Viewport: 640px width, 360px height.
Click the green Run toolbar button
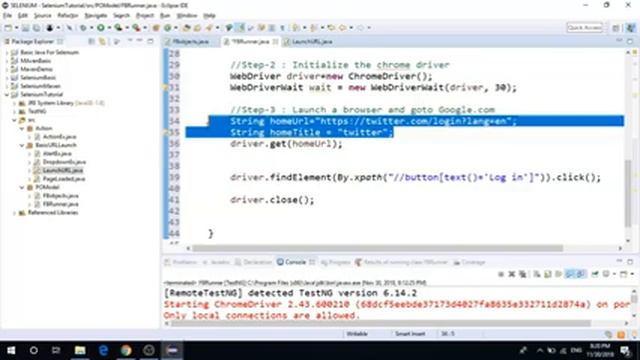pyautogui.click(x=101, y=28)
